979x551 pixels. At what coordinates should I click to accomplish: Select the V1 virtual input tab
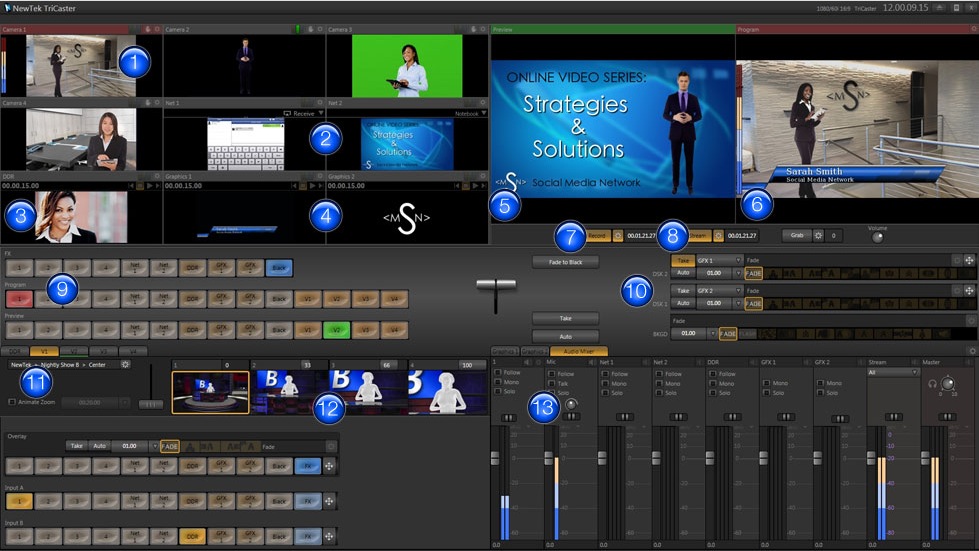(44, 351)
